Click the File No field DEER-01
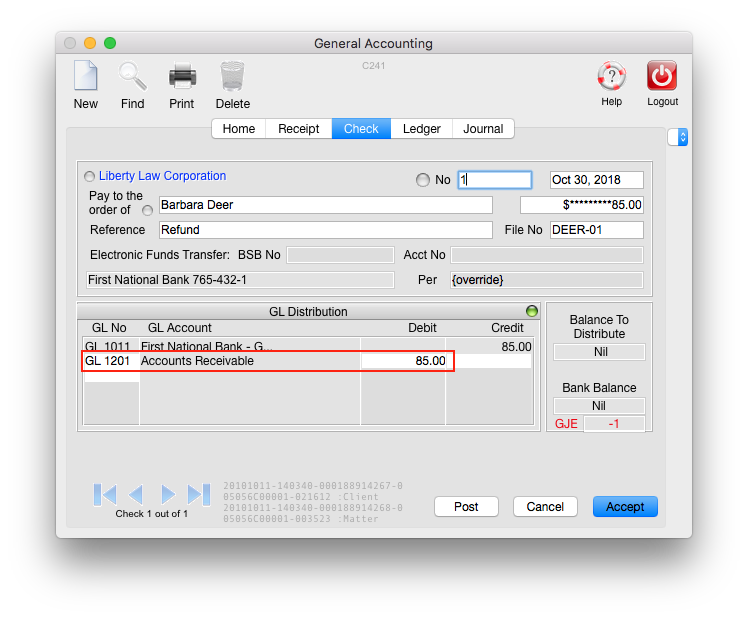This screenshot has width=748, height=618. tap(596, 230)
